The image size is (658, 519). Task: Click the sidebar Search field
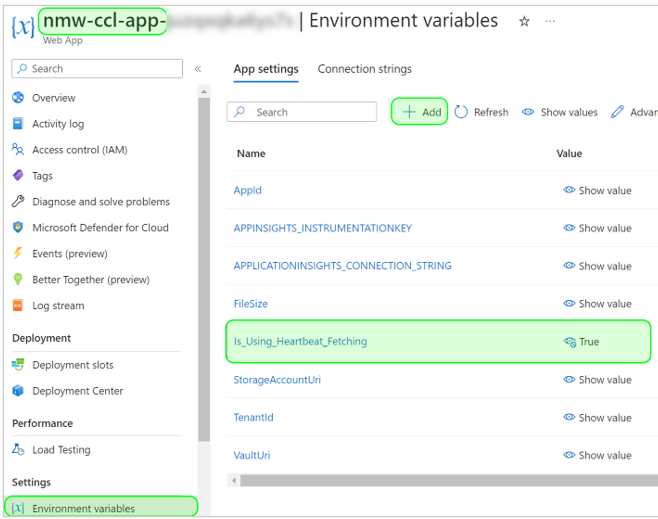pos(97,68)
